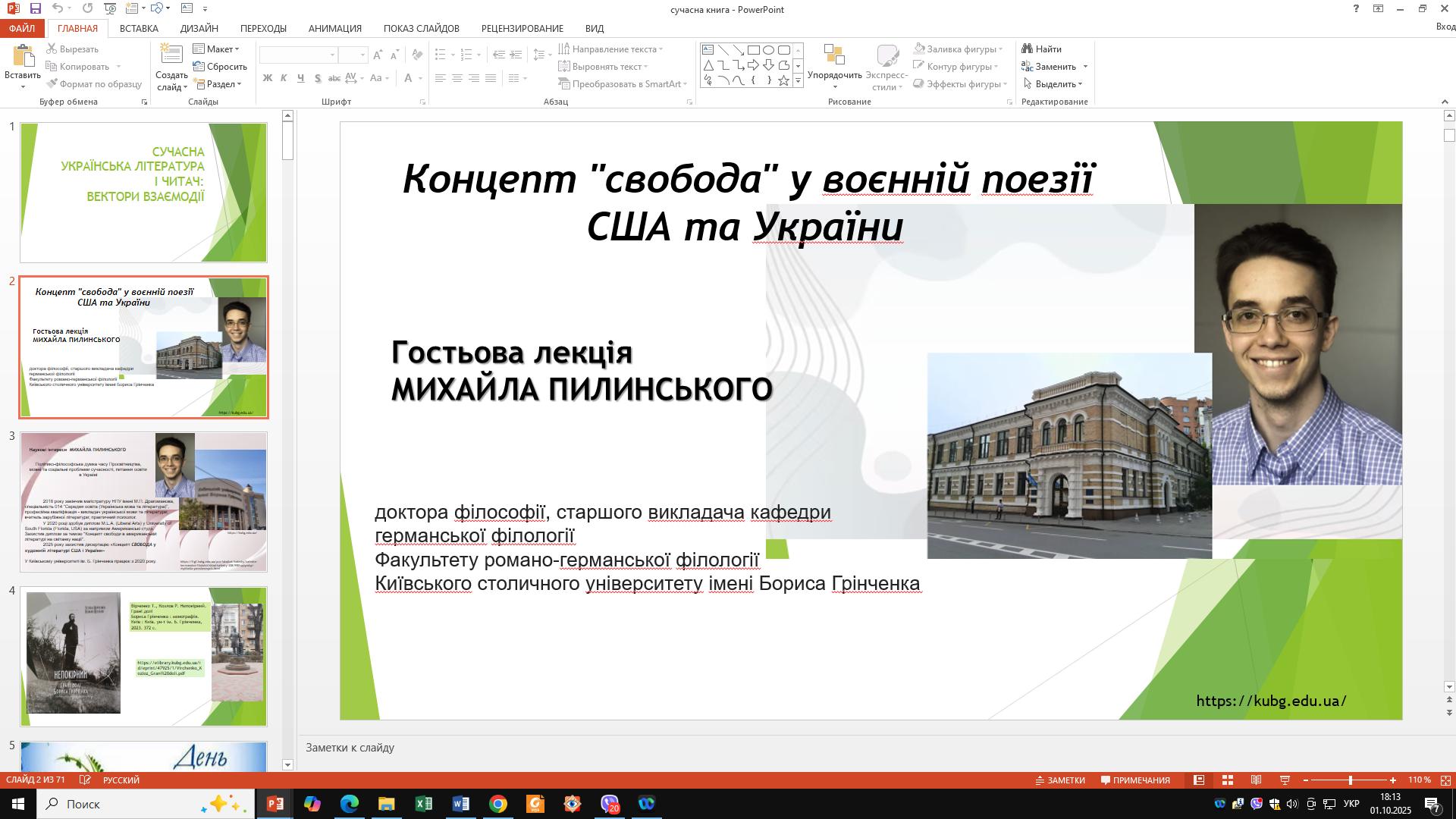Screen dimensions: 1456x819
Task: Open the Заливка фигуры fill dropdown
Action: click(960, 49)
